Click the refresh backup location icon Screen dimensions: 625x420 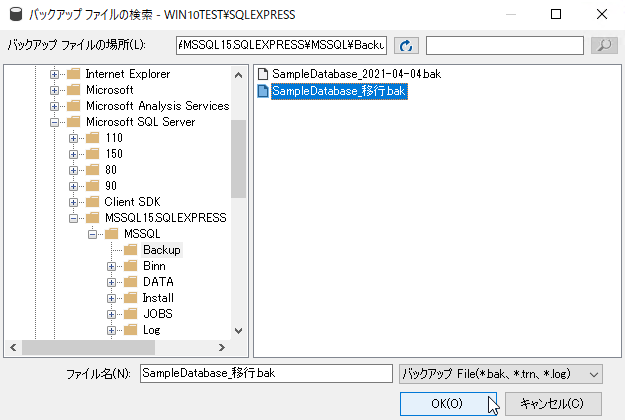tap(406, 45)
